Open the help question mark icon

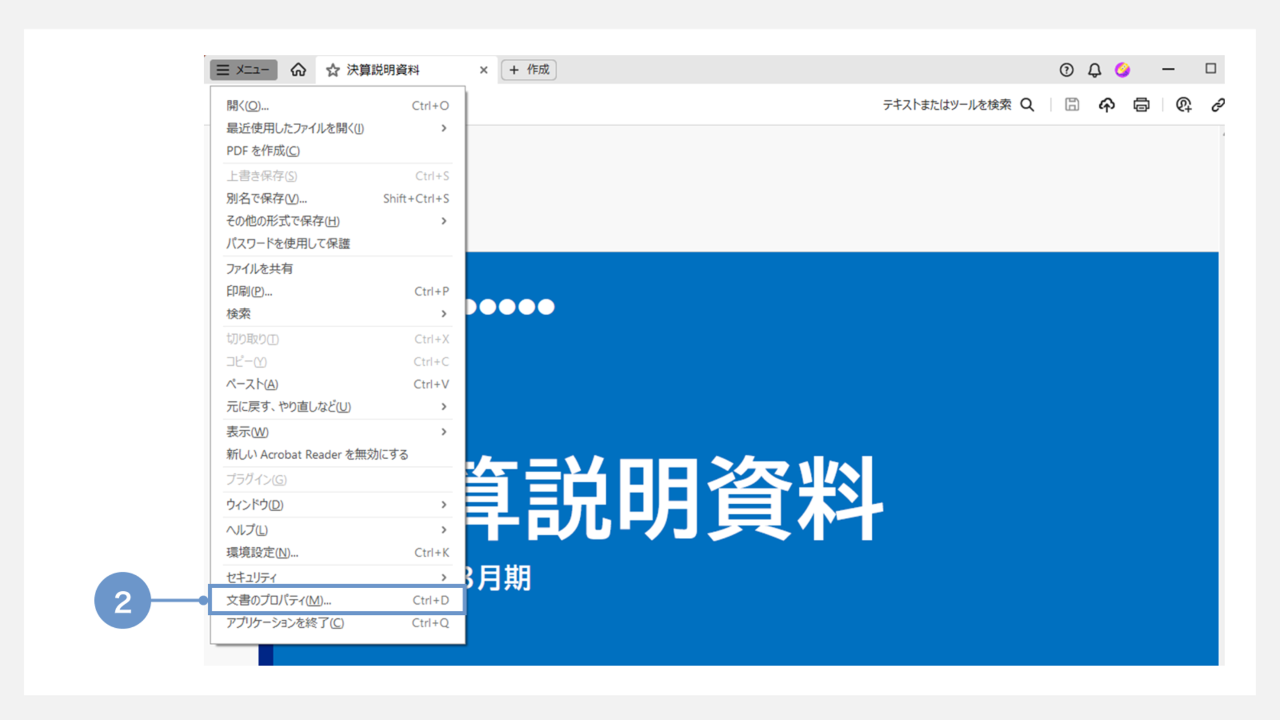click(x=1067, y=70)
